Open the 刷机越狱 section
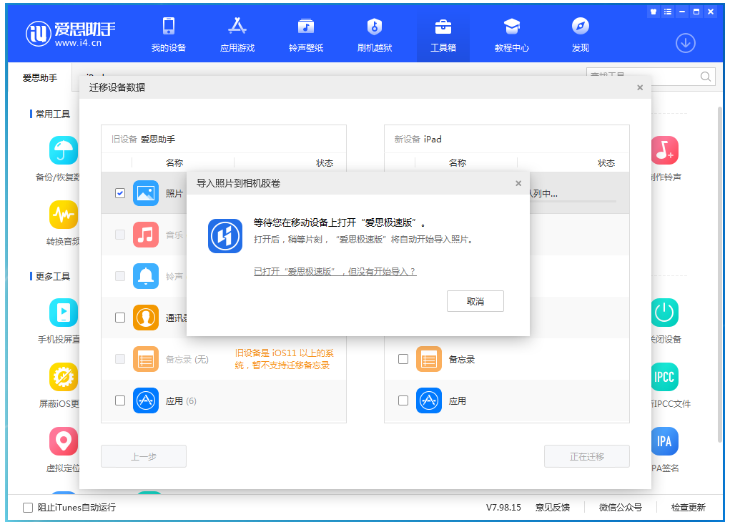735x525 pixels. tap(374, 35)
